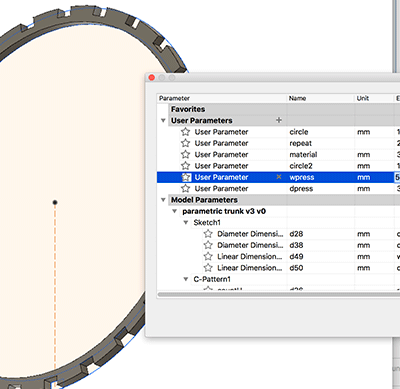
Task: Collapse the Sketch1 tree node
Action: tap(186, 222)
